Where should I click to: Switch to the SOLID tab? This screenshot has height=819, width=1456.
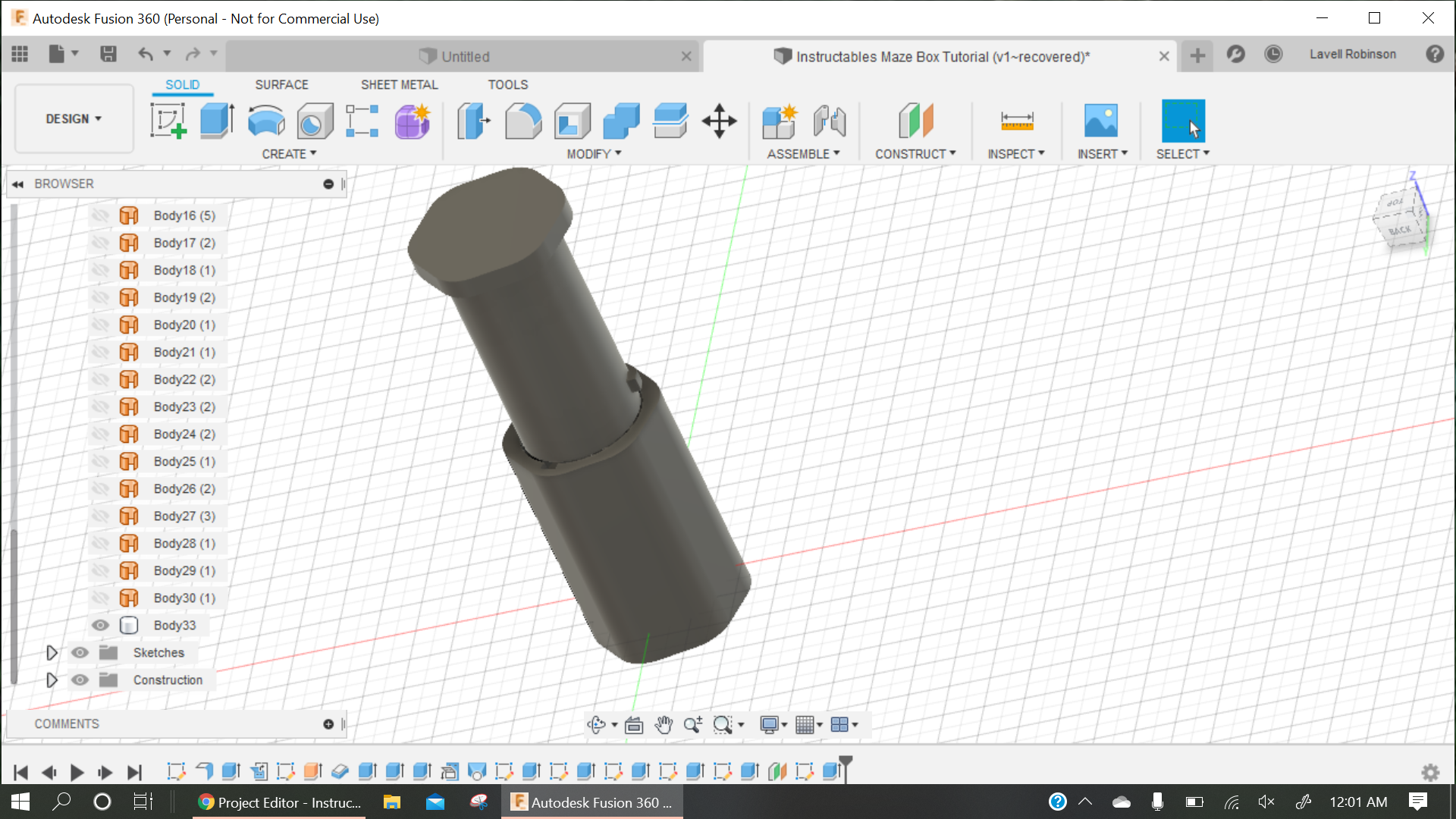[x=183, y=85]
